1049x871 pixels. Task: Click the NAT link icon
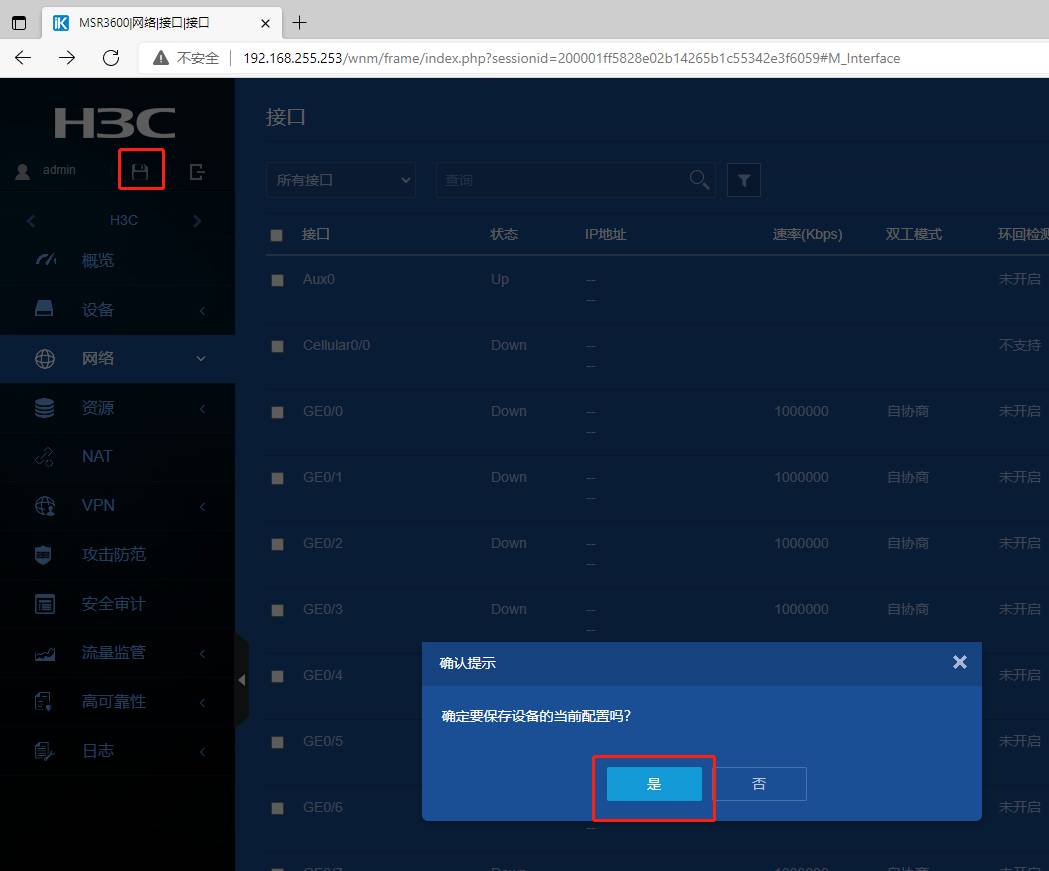click(44, 457)
